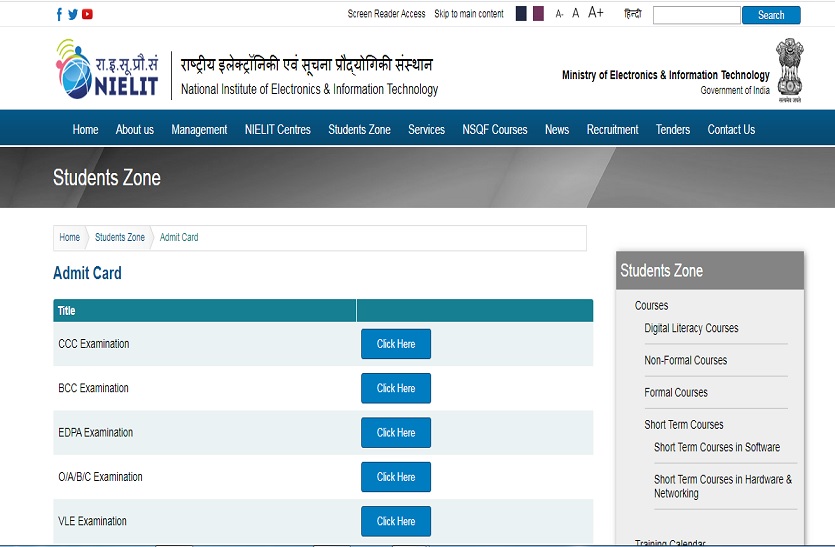This screenshot has width=835, height=547.
Task: Click the Search button
Action: [771, 15]
